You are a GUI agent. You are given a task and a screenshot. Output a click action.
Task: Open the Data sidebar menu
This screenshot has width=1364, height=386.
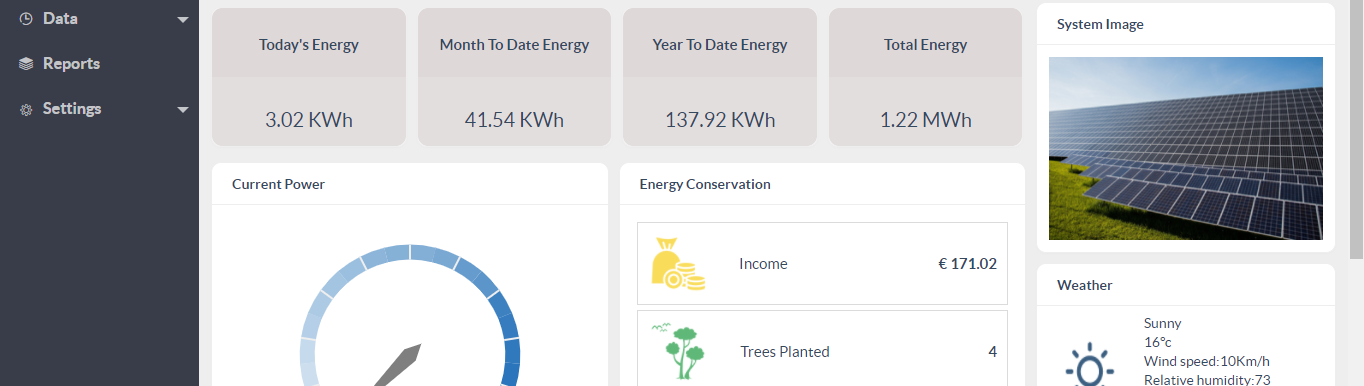[x=99, y=19]
